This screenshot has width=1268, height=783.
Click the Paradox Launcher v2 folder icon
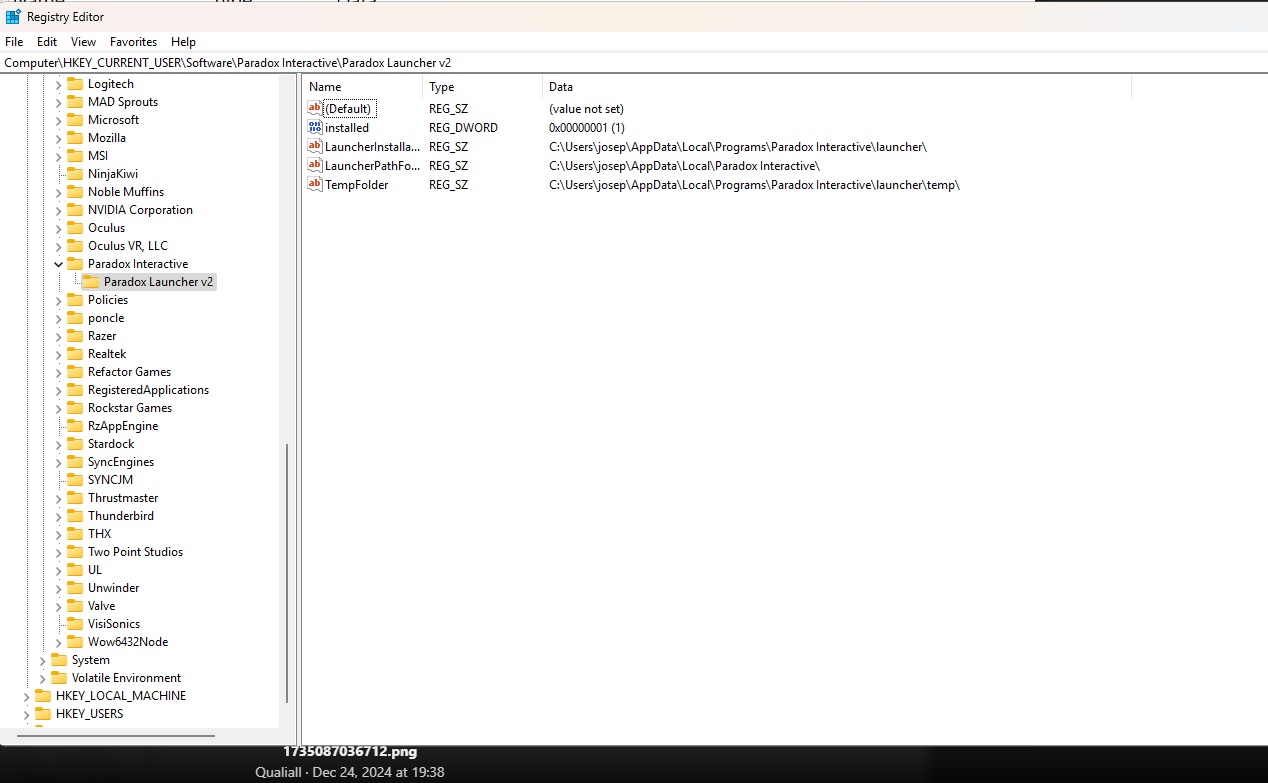[91, 282]
